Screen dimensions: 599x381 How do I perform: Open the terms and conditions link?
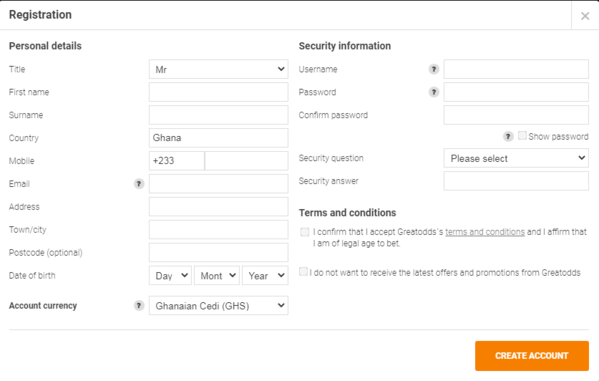(x=485, y=232)
